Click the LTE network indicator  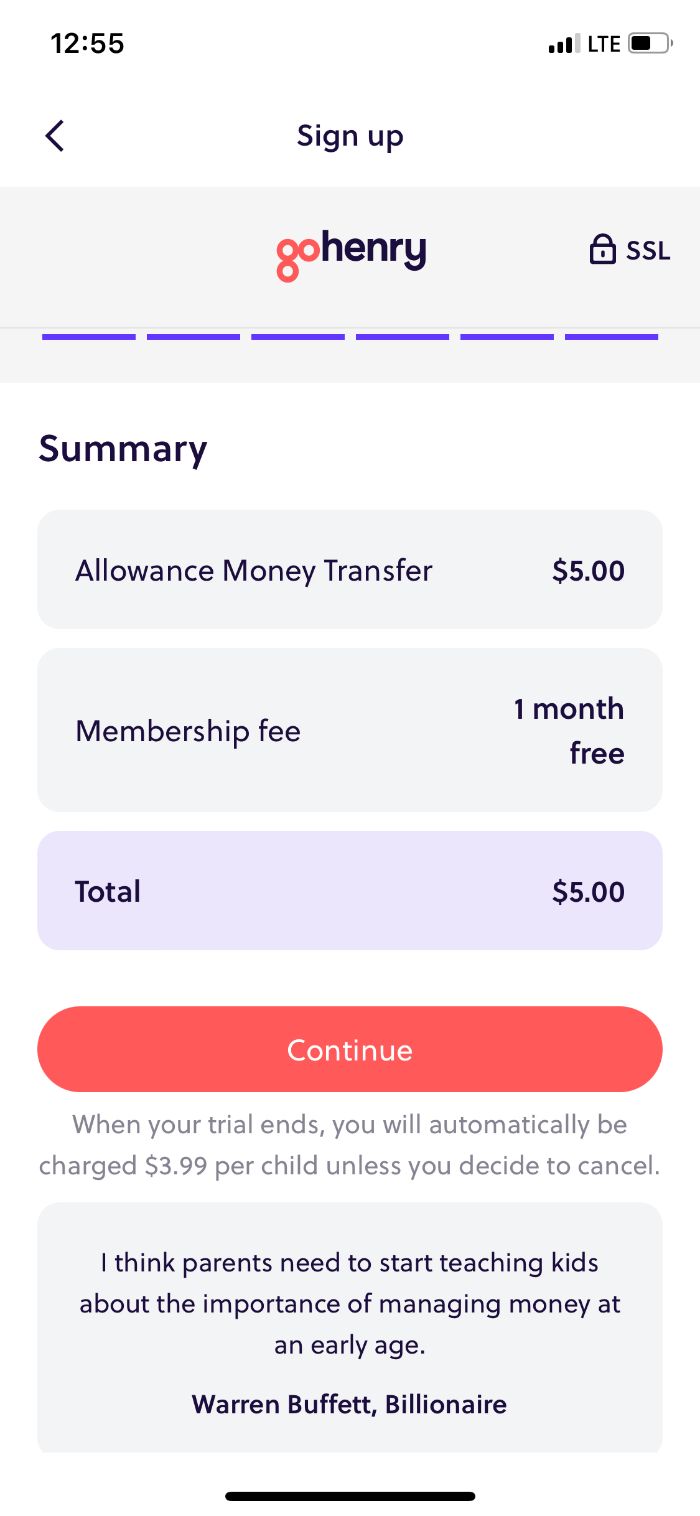(604, 43)
